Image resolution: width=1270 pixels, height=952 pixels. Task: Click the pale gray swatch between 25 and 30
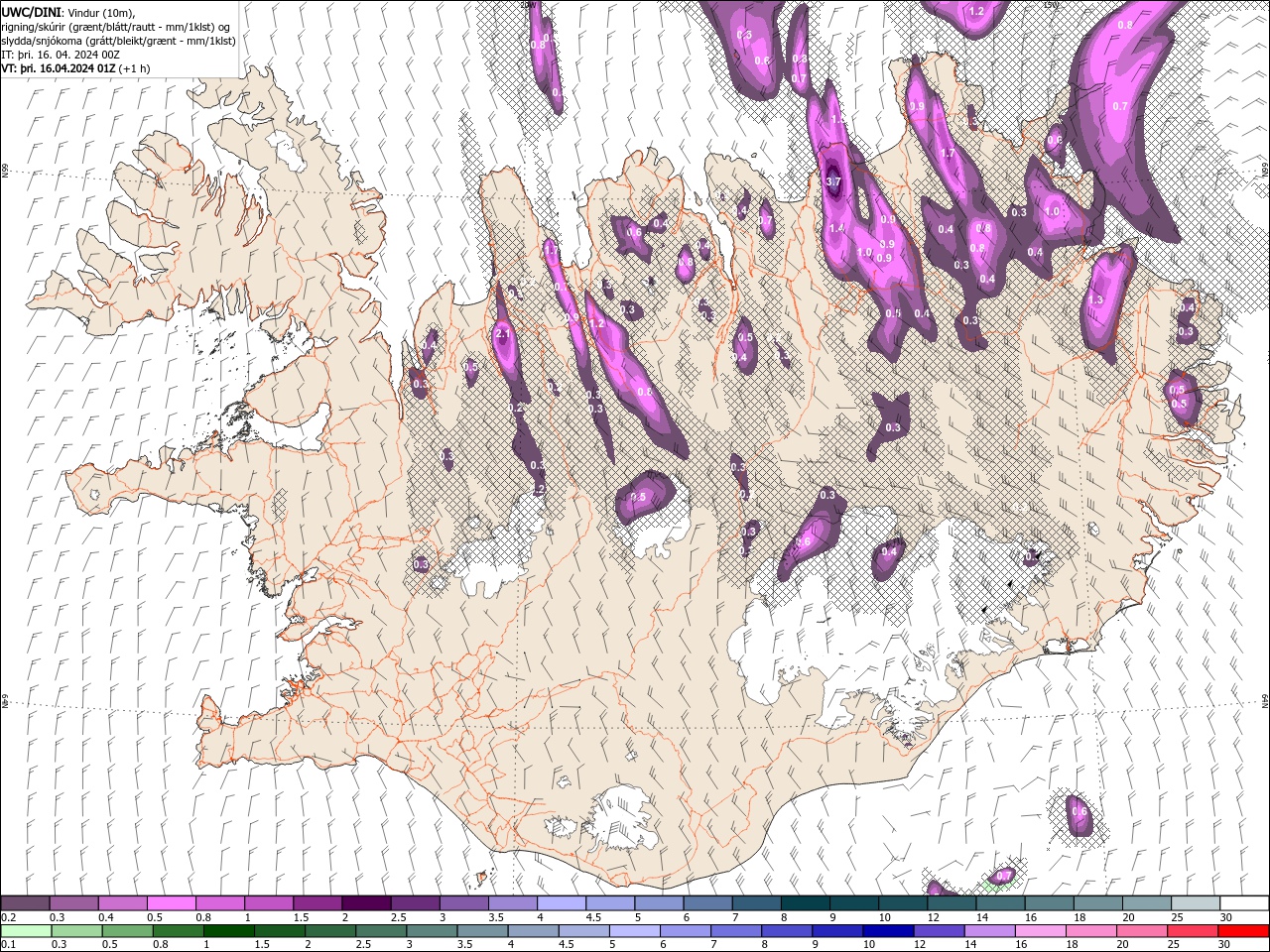coord(1195,902)
